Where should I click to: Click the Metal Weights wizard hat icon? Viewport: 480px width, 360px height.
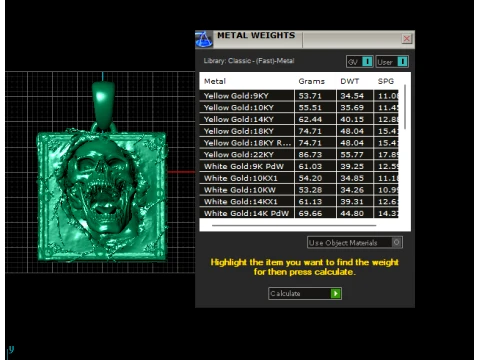pyautogui.click(x=204, y=39)
